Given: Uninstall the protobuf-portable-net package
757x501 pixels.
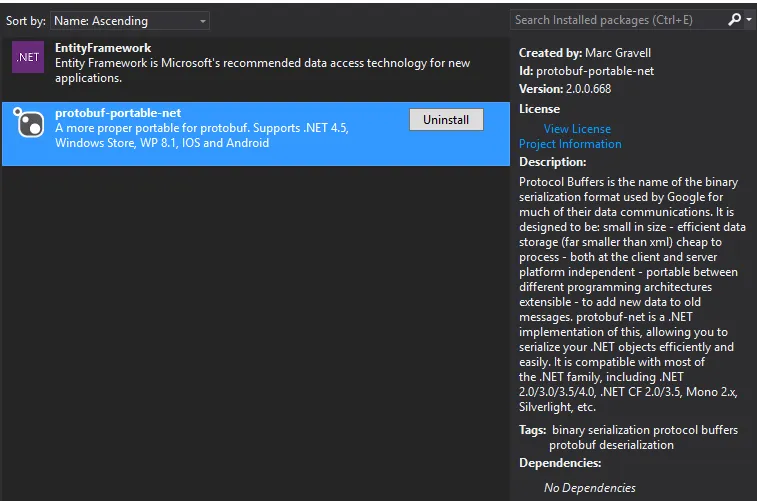Looking at the screenshot, I should pos(446,120).
